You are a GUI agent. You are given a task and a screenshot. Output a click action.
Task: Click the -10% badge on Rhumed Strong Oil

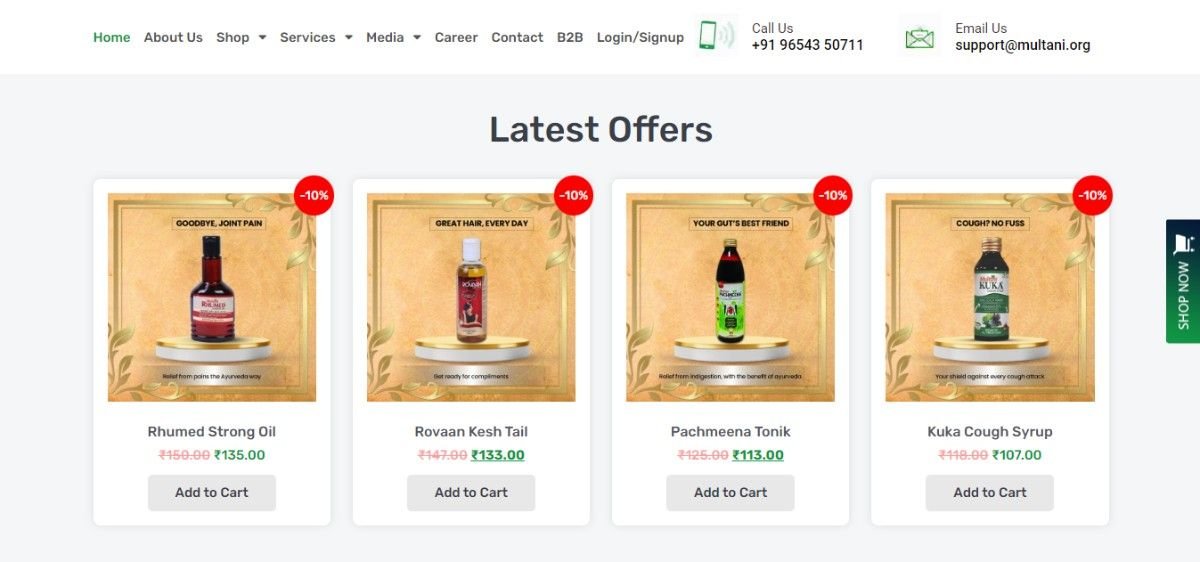click(314, 195)
